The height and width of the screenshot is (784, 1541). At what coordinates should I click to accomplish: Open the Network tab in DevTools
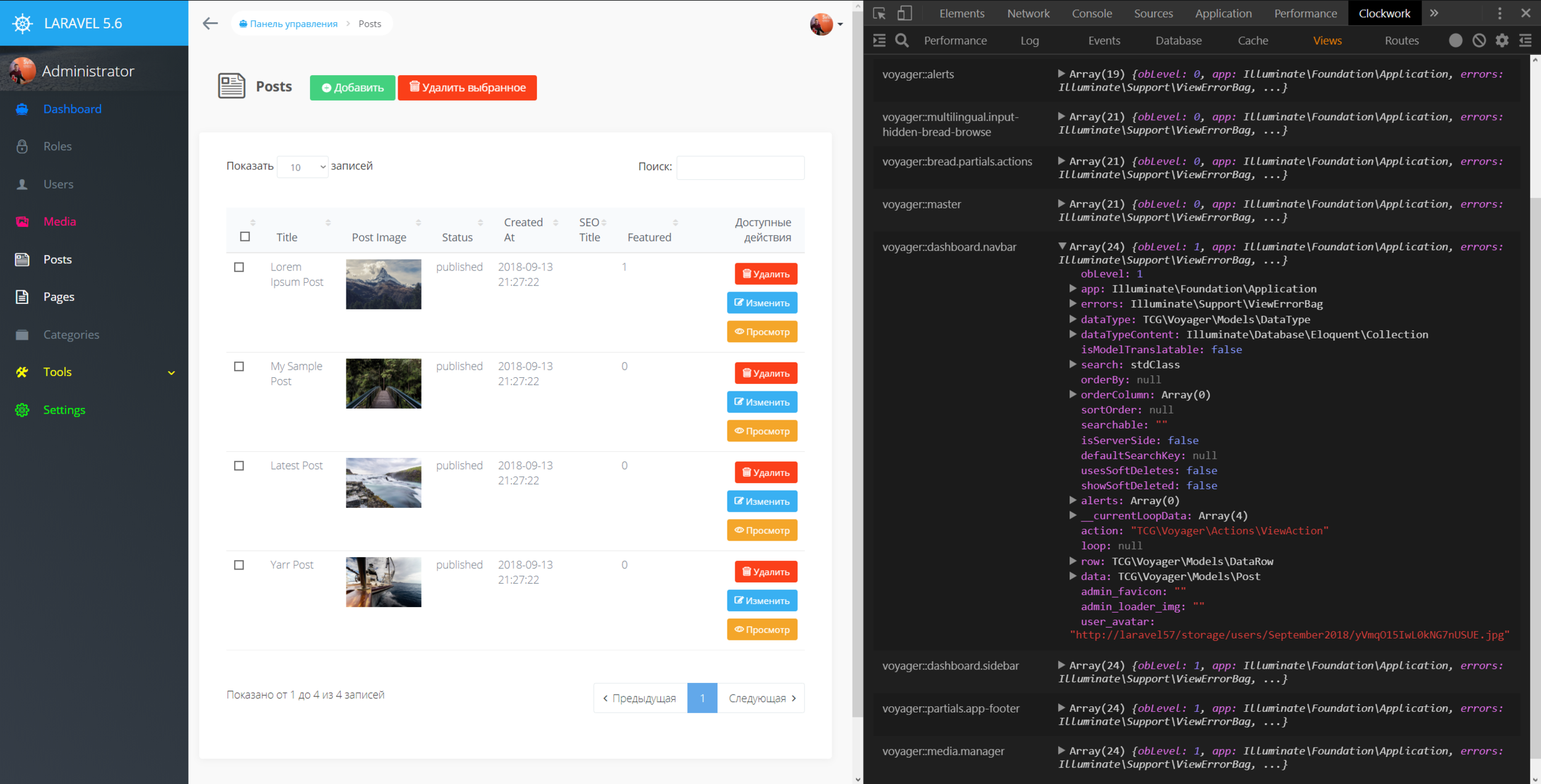pyautogui.click(x=1028, y=13)
